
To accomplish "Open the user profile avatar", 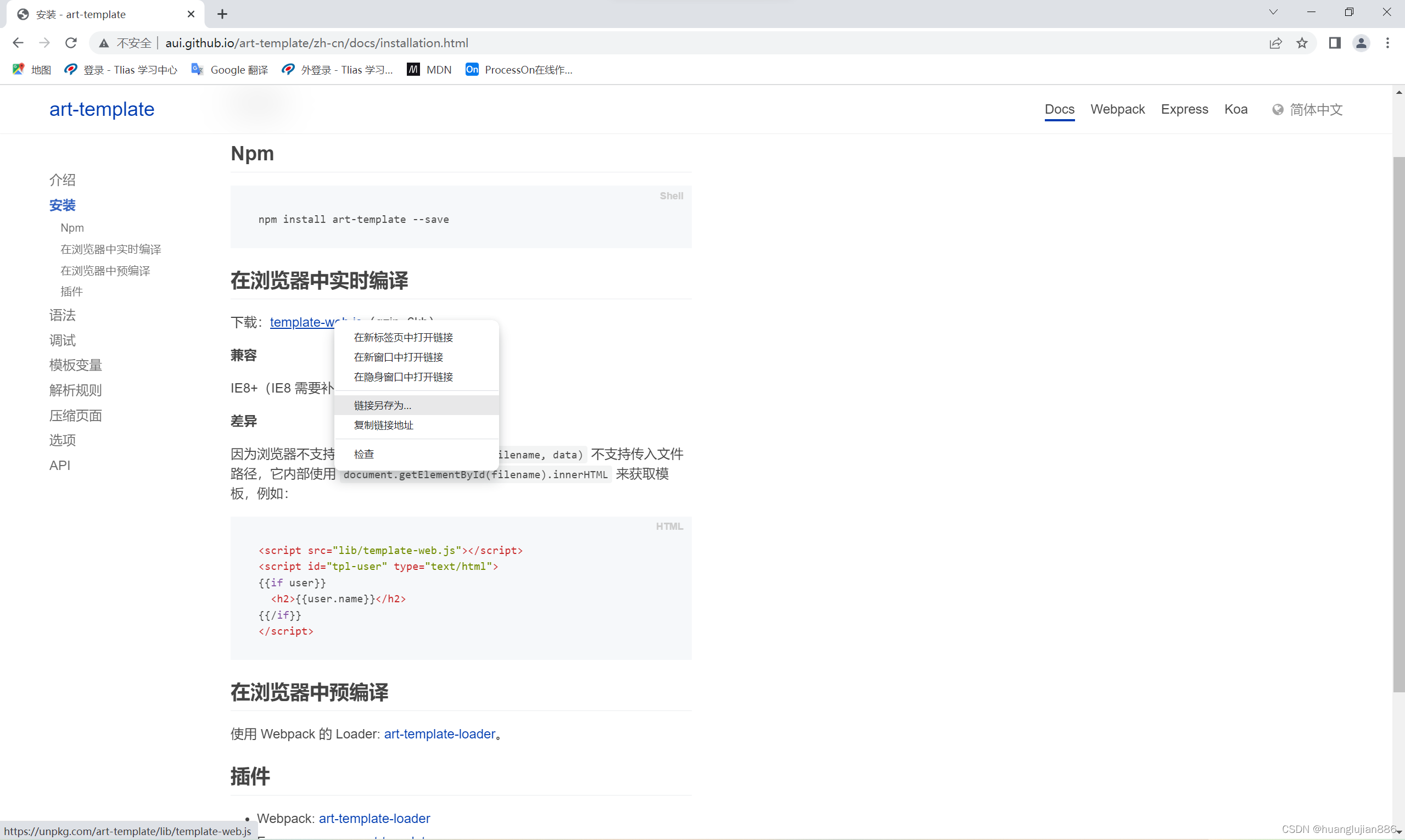I will pyautogui.click(x=1361, y=43).
